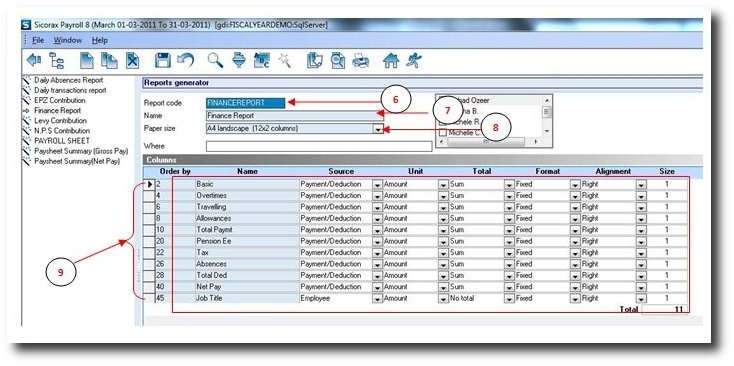Delete record using the page with X icon

click(x=133, y=60)
